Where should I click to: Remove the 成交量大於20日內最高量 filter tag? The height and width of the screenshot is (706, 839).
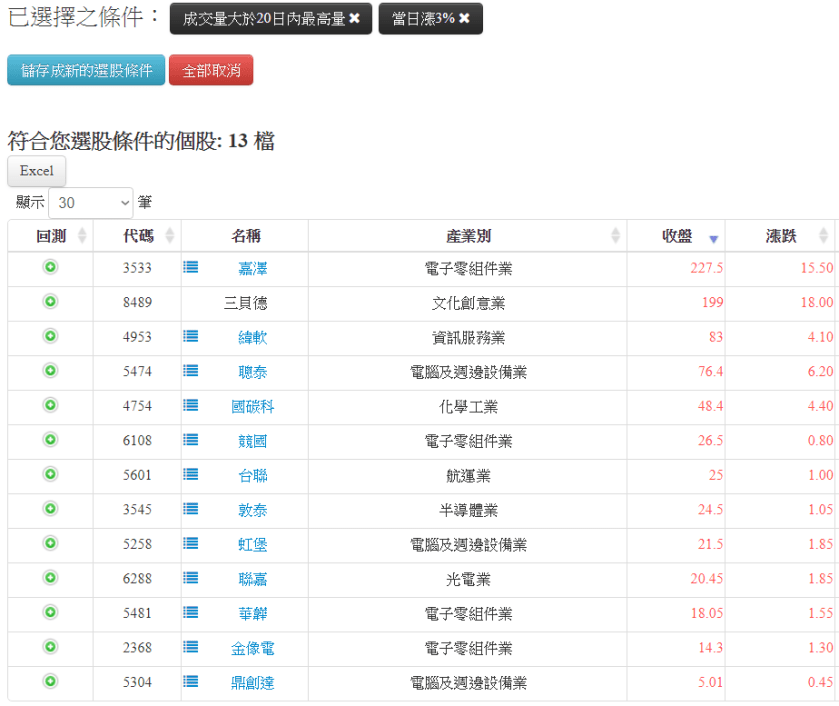coord(354,19)
